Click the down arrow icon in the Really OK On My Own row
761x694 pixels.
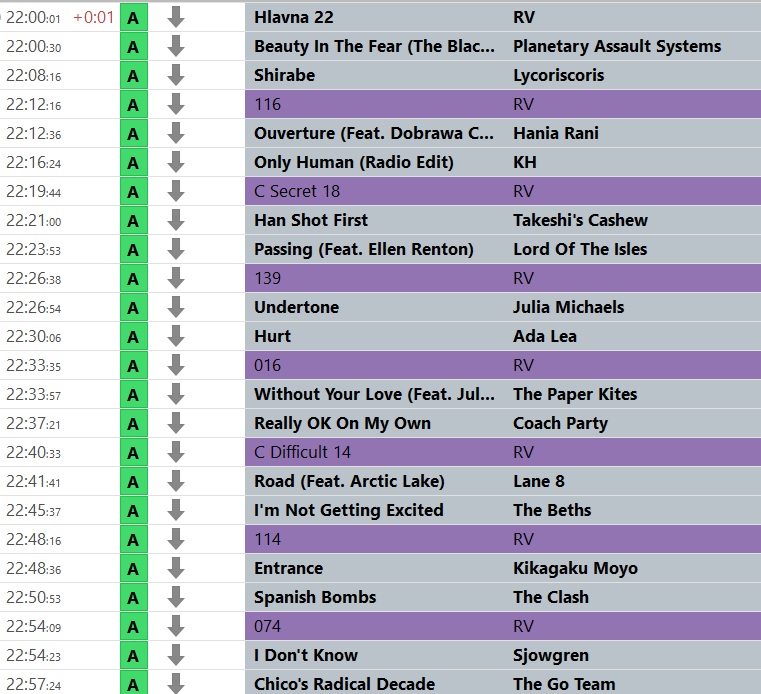point(176,424)
